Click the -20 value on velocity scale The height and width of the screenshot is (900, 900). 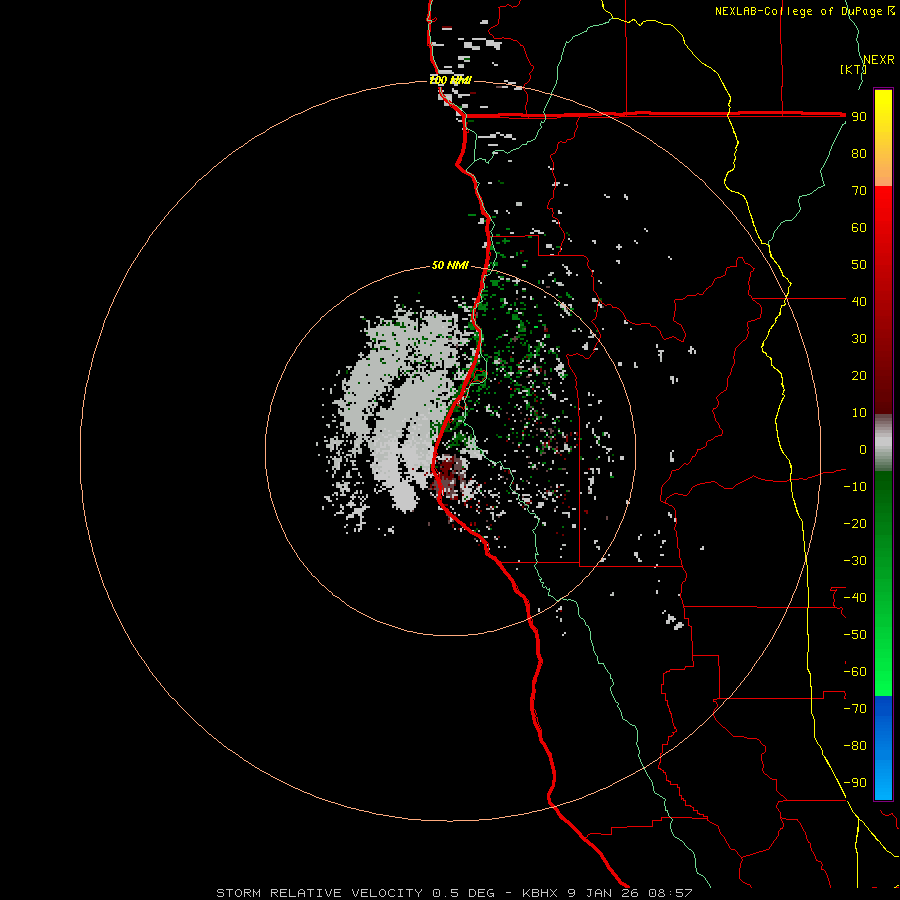pyautogui.click(x=855, y=523)
